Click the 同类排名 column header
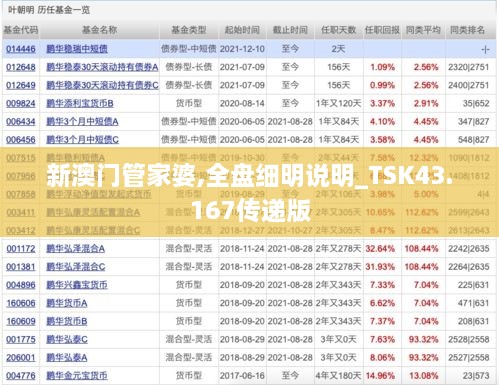 coord(467,30)
